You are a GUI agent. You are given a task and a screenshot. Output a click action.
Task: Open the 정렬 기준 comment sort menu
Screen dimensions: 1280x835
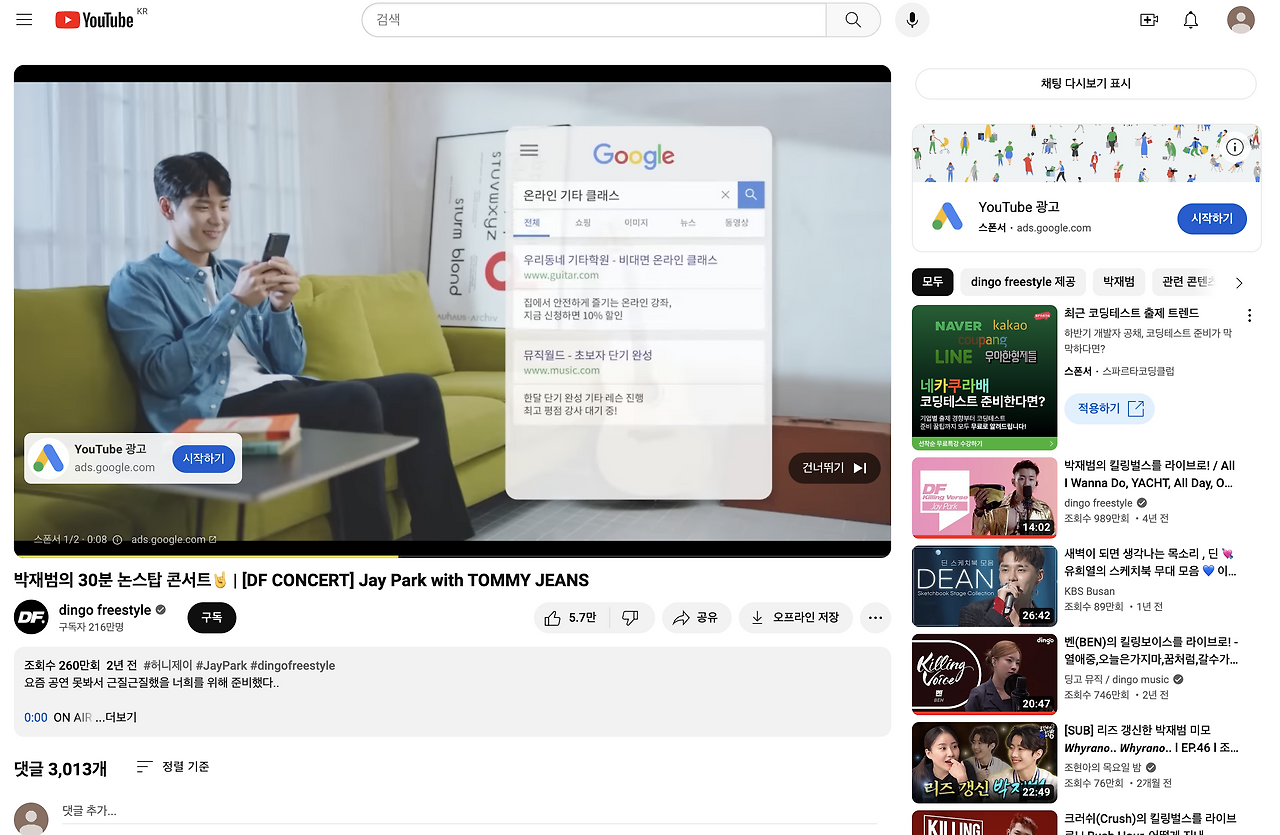[172, 766]
